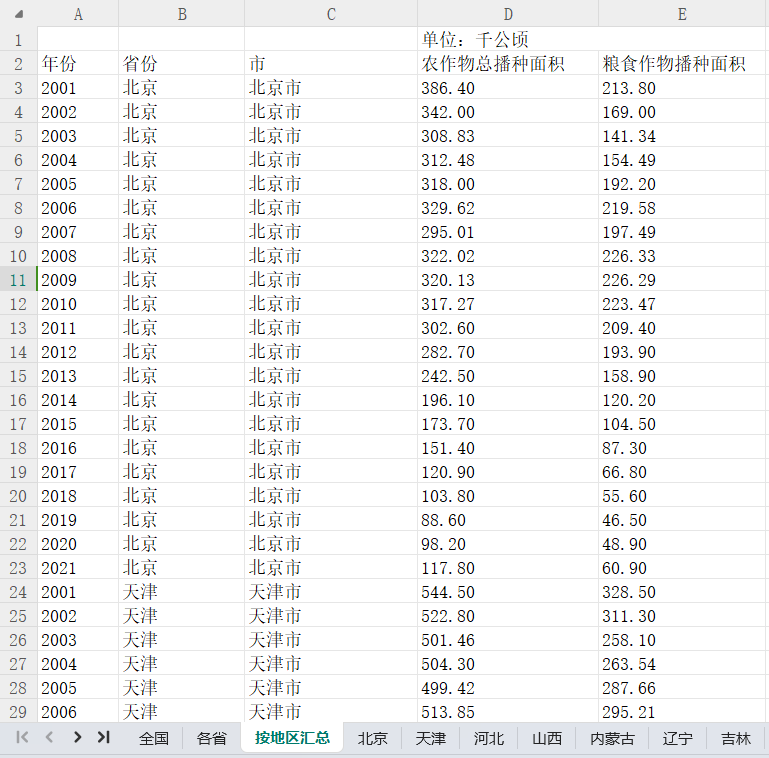The width and height of the screenshot is (769, 758).
Task: Select column D header
Action: tap(508, 14)
